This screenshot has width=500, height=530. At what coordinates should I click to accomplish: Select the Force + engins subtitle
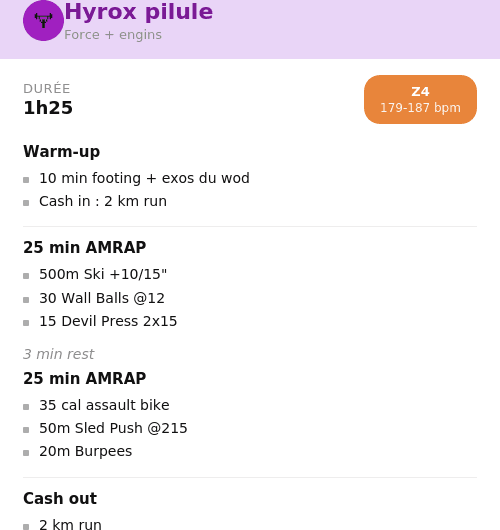(x=113, y=35)
